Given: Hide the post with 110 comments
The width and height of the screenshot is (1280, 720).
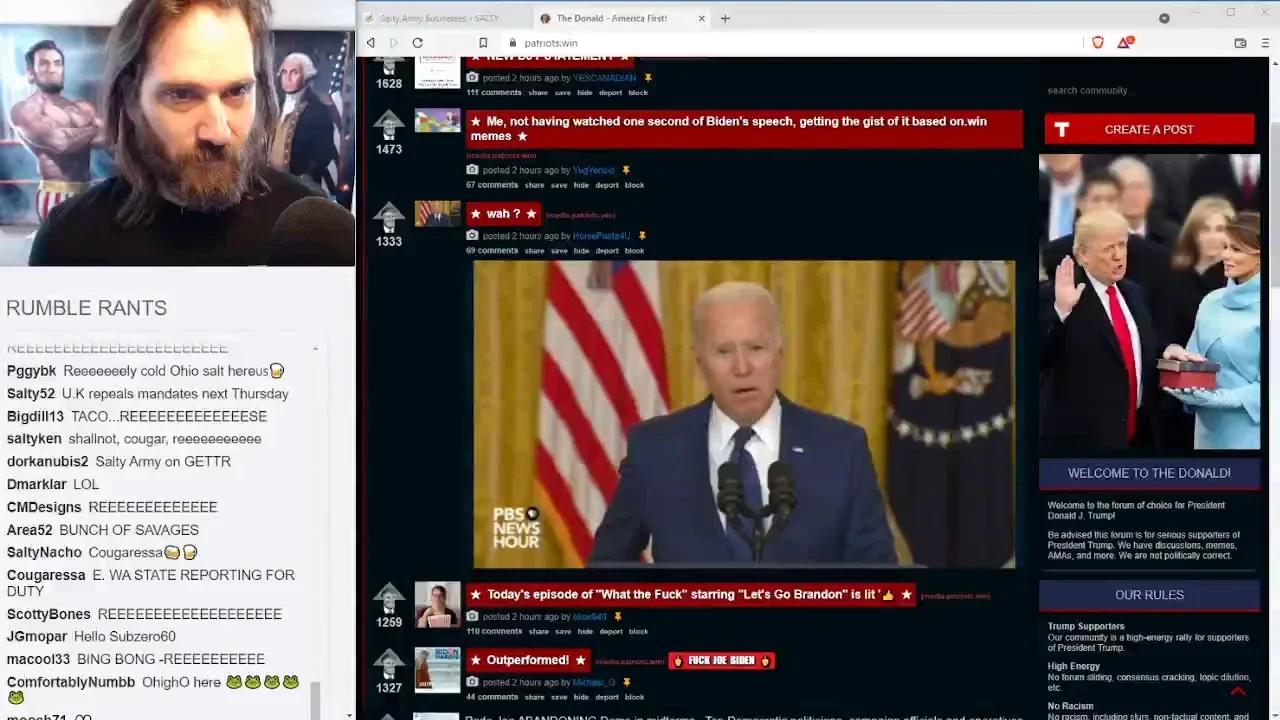Looking at the screenshot, I should tap(585, 631).
